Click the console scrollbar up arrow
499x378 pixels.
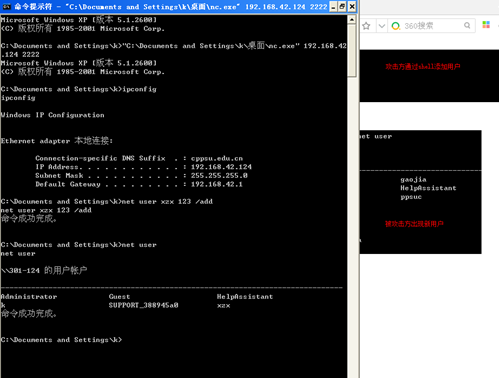pos(352,20)
